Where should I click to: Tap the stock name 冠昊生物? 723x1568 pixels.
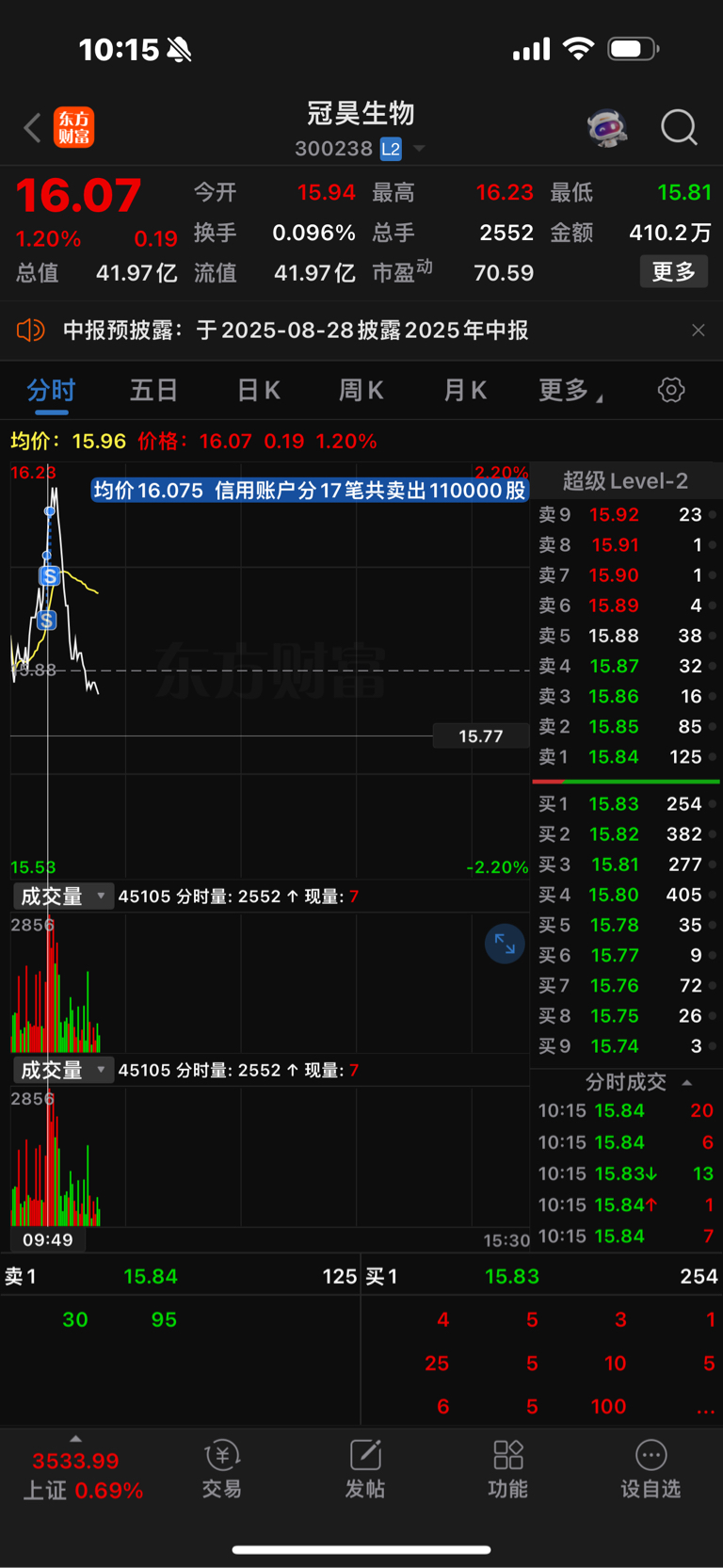pyautogui.click(x=361, y=114)
